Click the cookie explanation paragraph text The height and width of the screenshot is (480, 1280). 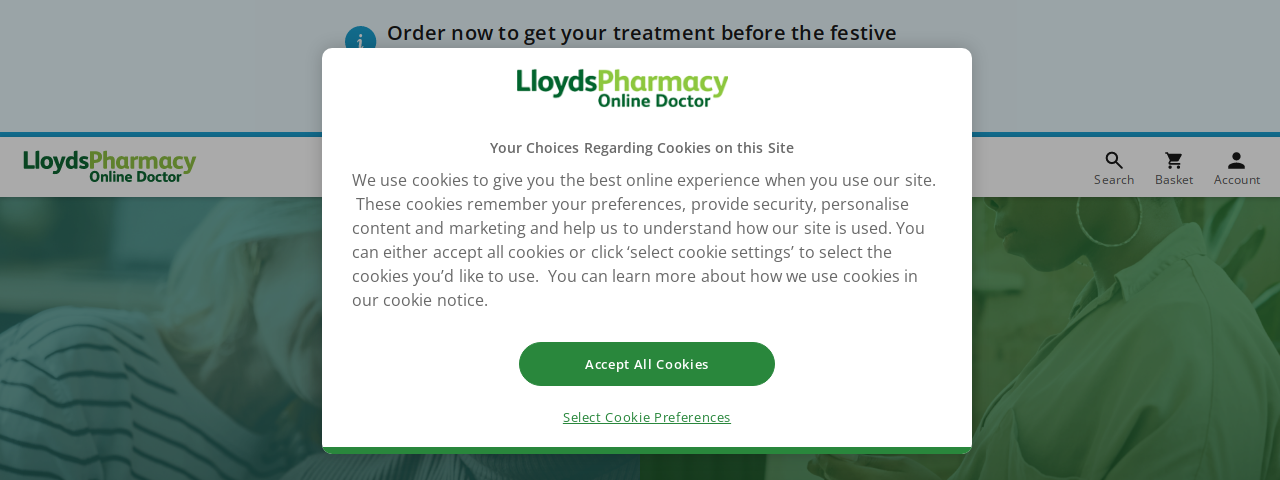(645, 240)
